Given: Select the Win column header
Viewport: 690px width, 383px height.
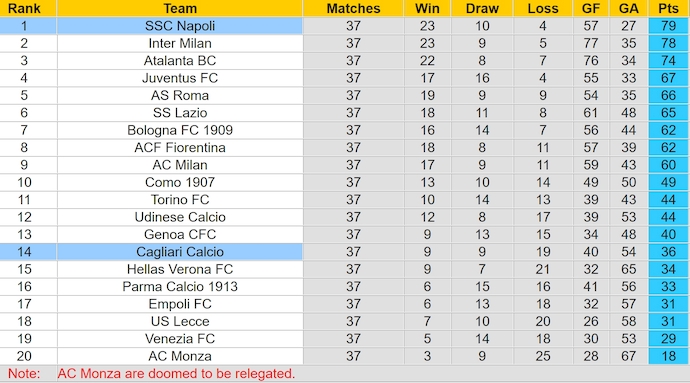Looking at the screenshot, I should 427,8.
